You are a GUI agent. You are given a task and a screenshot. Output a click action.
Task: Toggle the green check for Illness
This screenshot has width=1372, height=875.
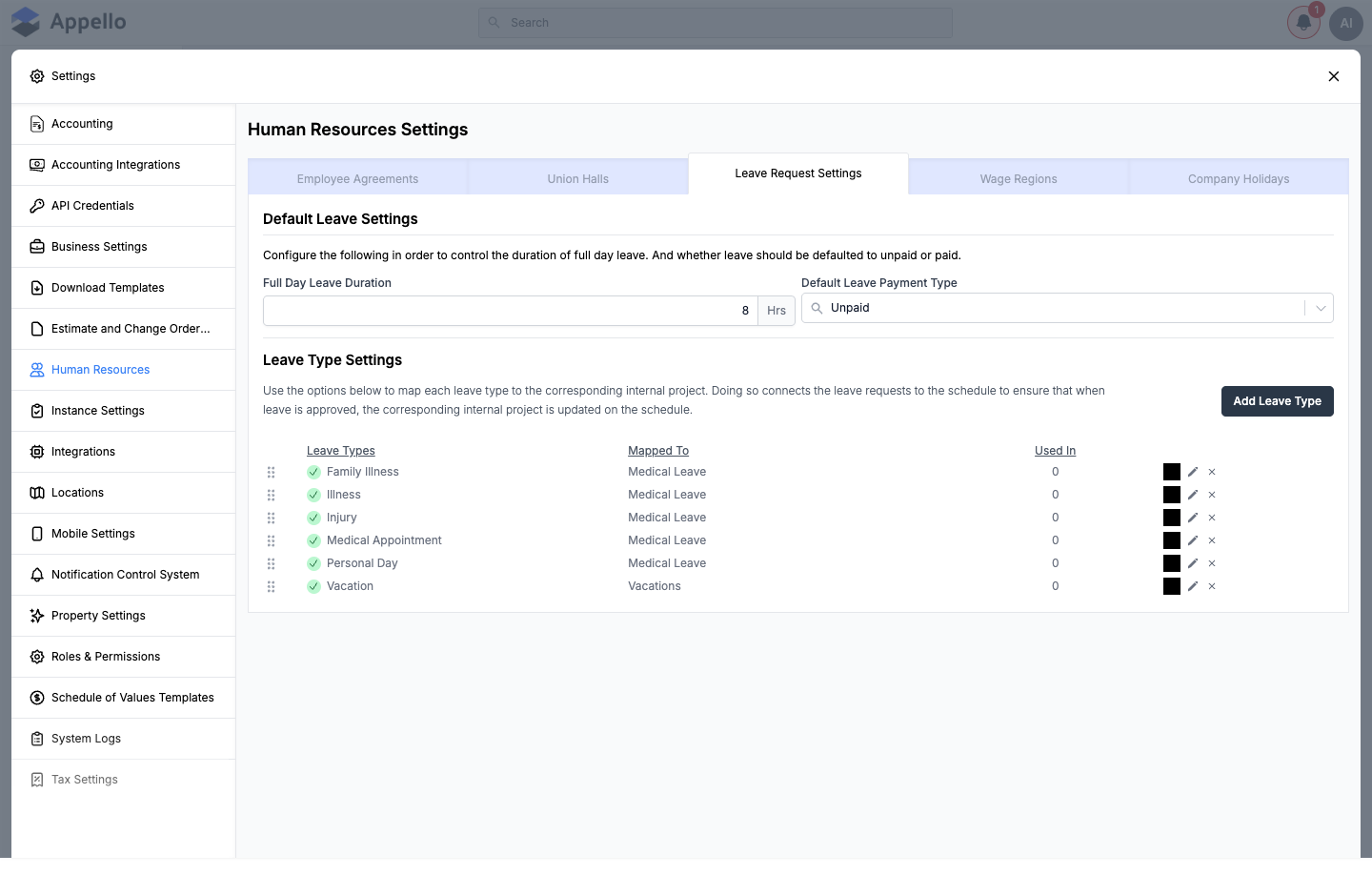[313, 495]
